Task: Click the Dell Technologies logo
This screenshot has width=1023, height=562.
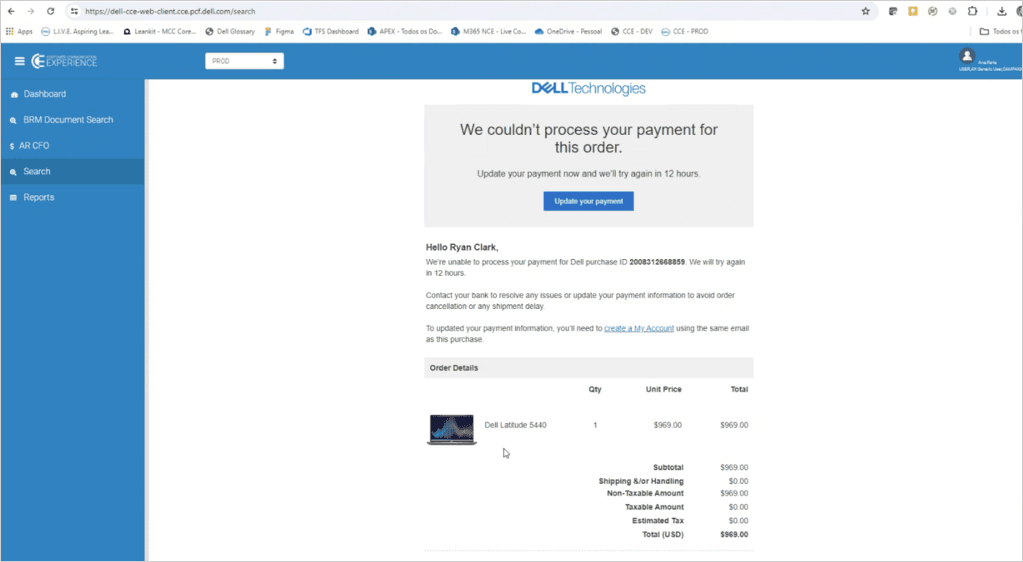Action: [588, 88]
